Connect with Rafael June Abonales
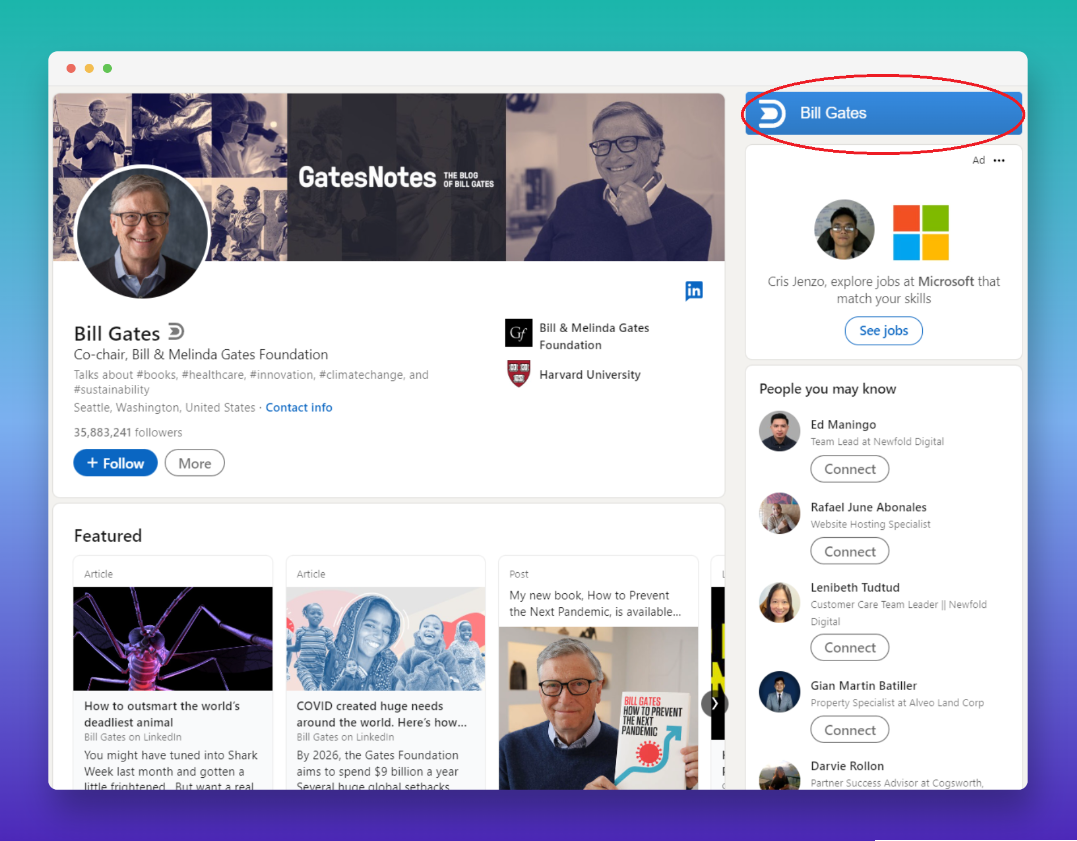 point(850,552)
